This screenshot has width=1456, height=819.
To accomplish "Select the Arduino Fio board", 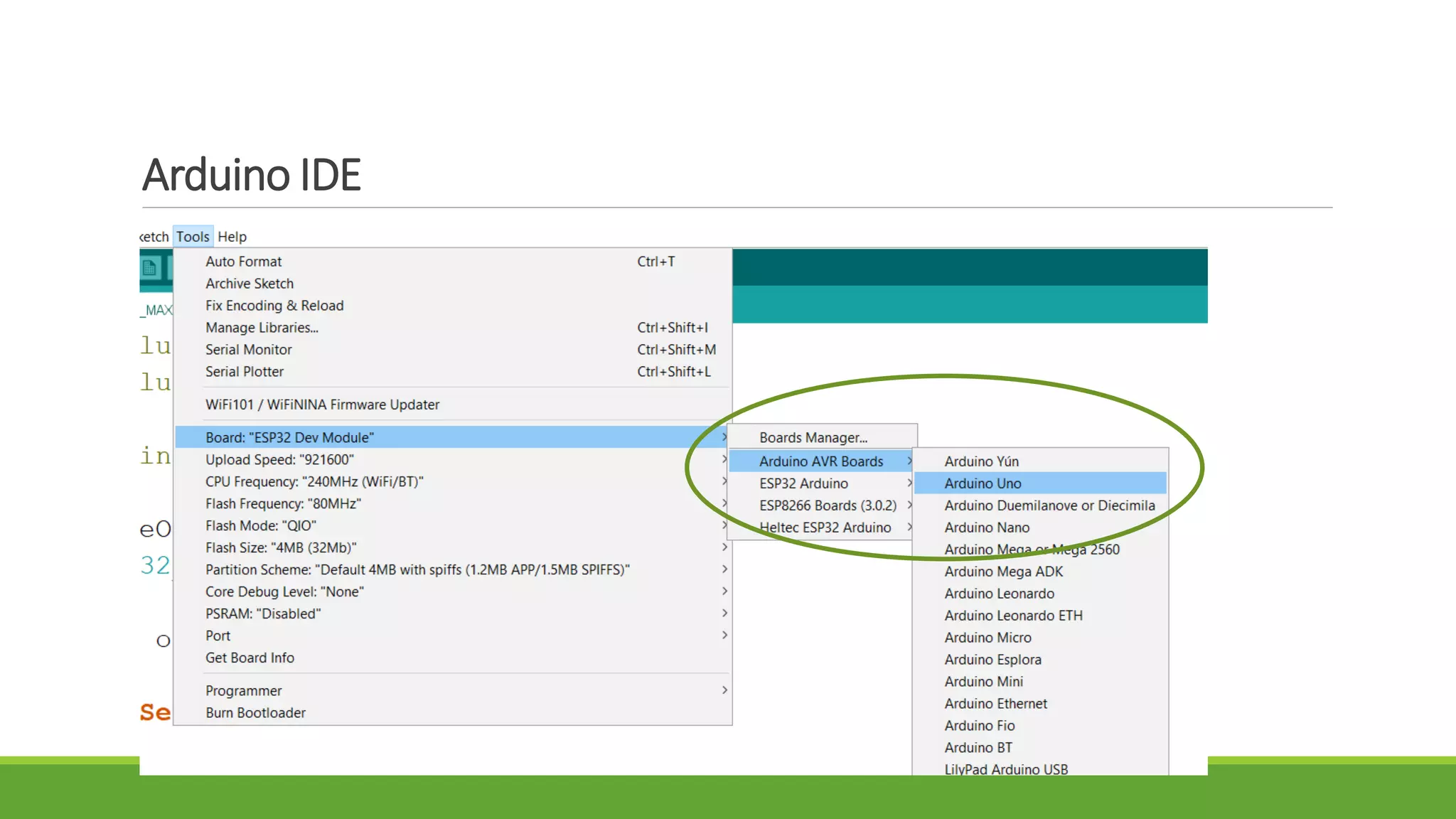I will (x=1040, y=726).
